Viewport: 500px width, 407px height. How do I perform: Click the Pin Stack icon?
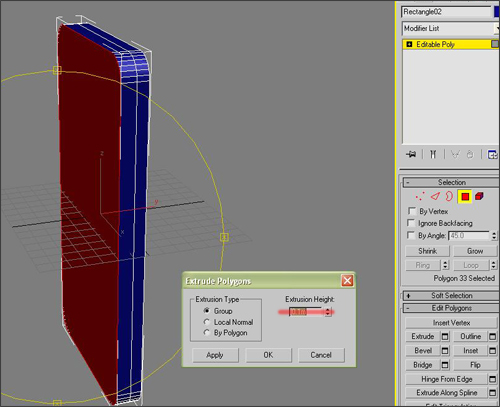click(411, 154)
